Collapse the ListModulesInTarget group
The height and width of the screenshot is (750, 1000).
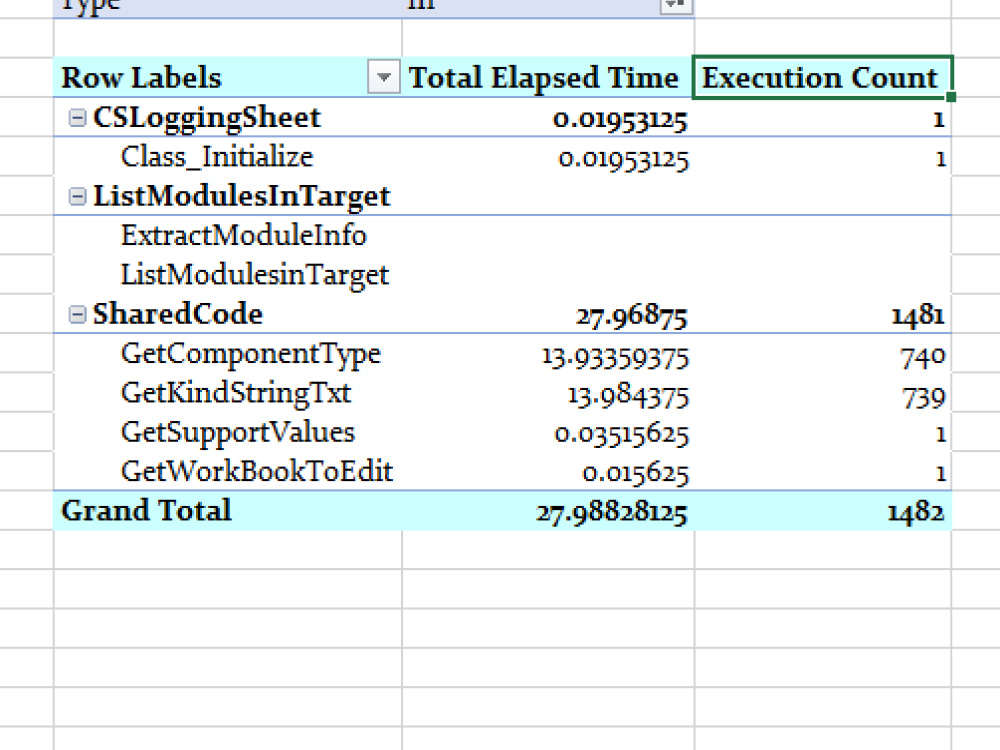[77, 196]
